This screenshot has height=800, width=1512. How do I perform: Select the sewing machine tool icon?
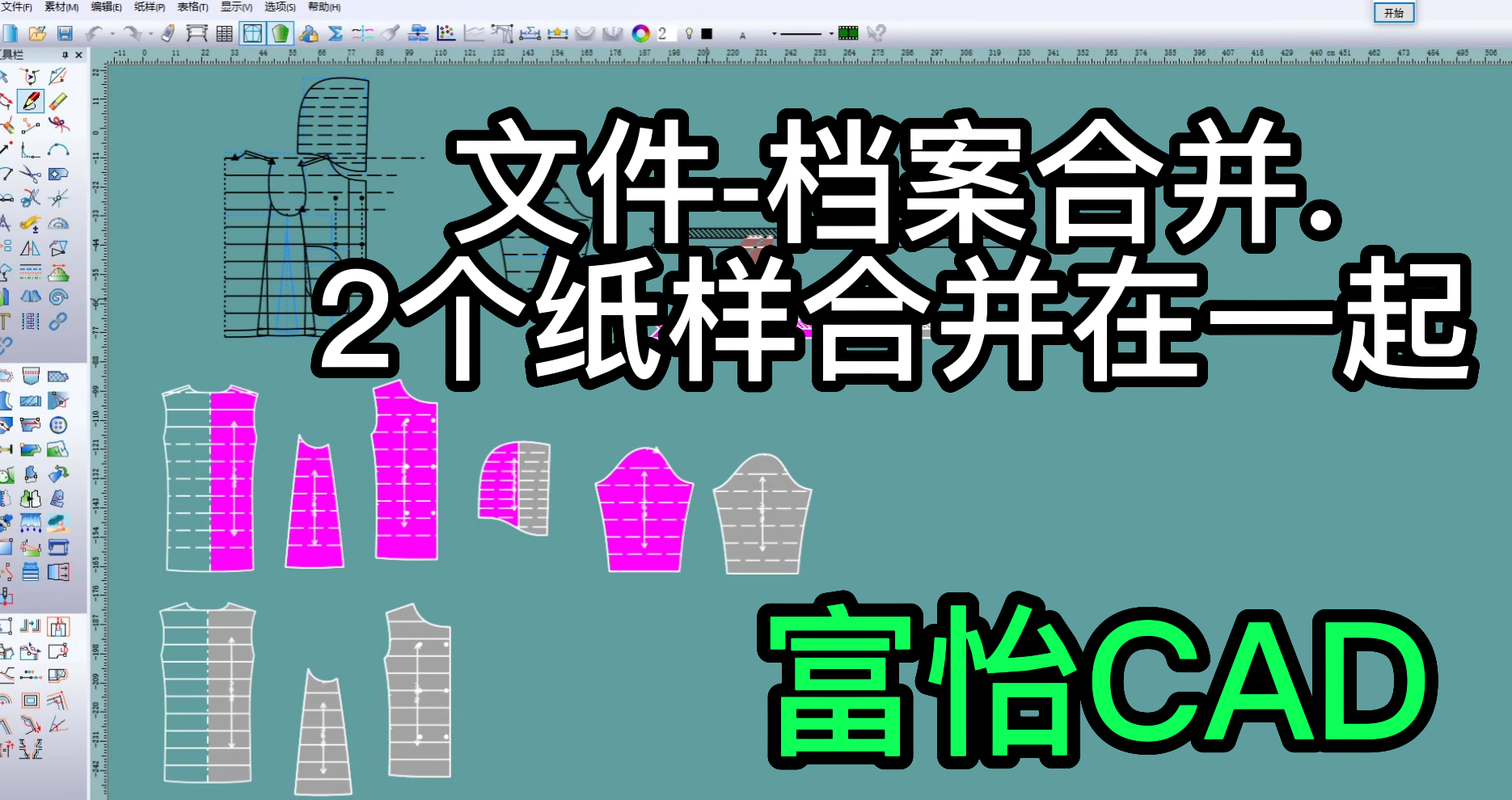[58, 547]
